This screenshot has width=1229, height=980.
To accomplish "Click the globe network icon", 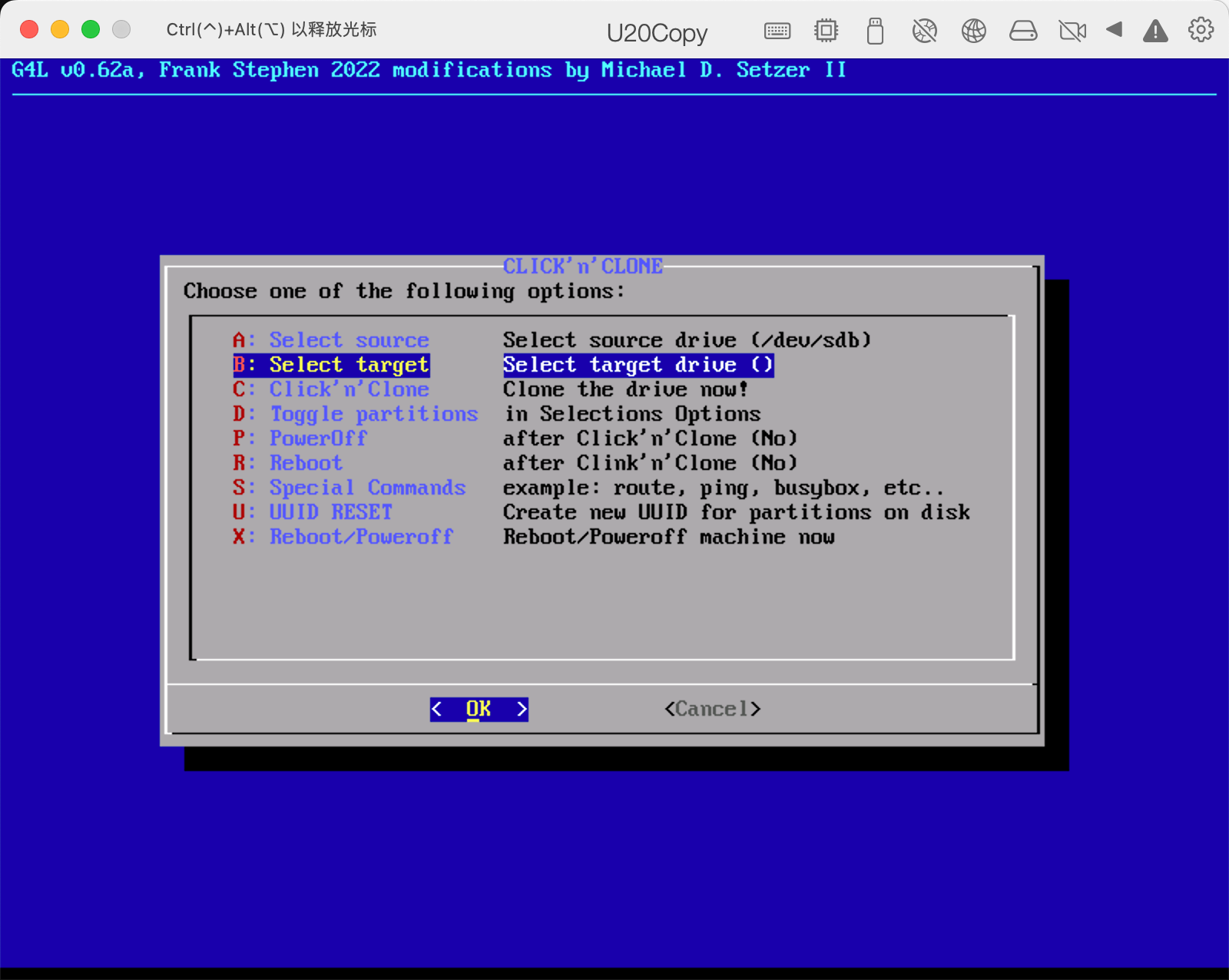I will 973,31.
